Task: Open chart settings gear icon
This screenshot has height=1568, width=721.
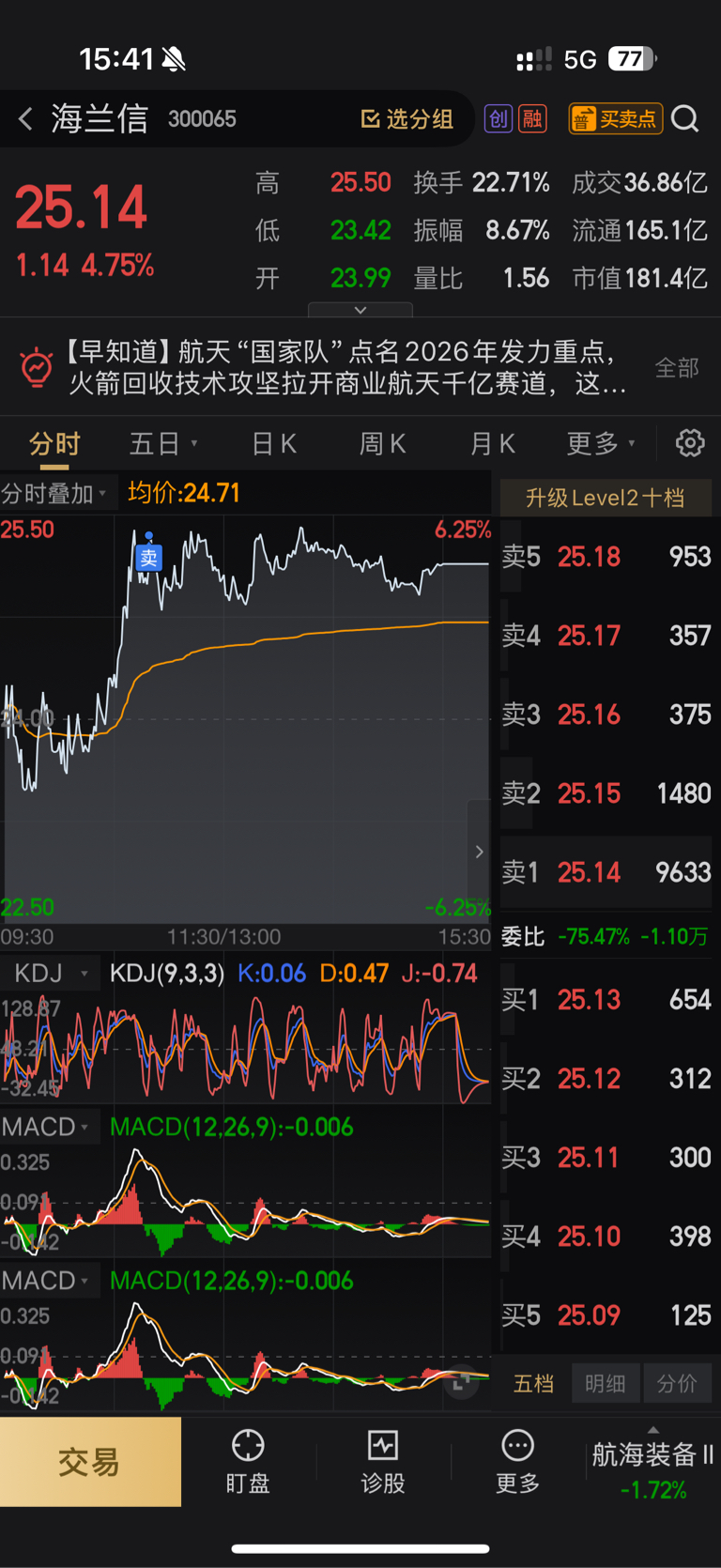Action: coord(690,443)
